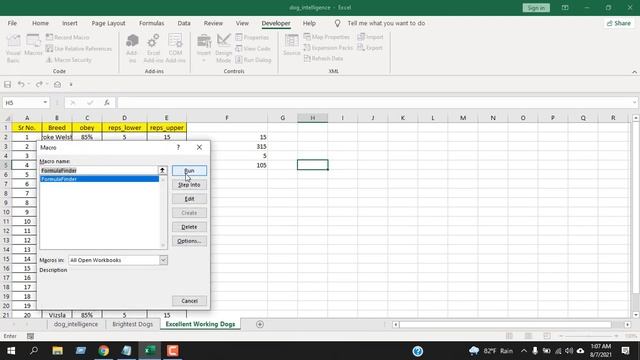The height and width of the screenshot is (360, 640).
Task: Click the Macro dialog help question mark
Action: 178,147
